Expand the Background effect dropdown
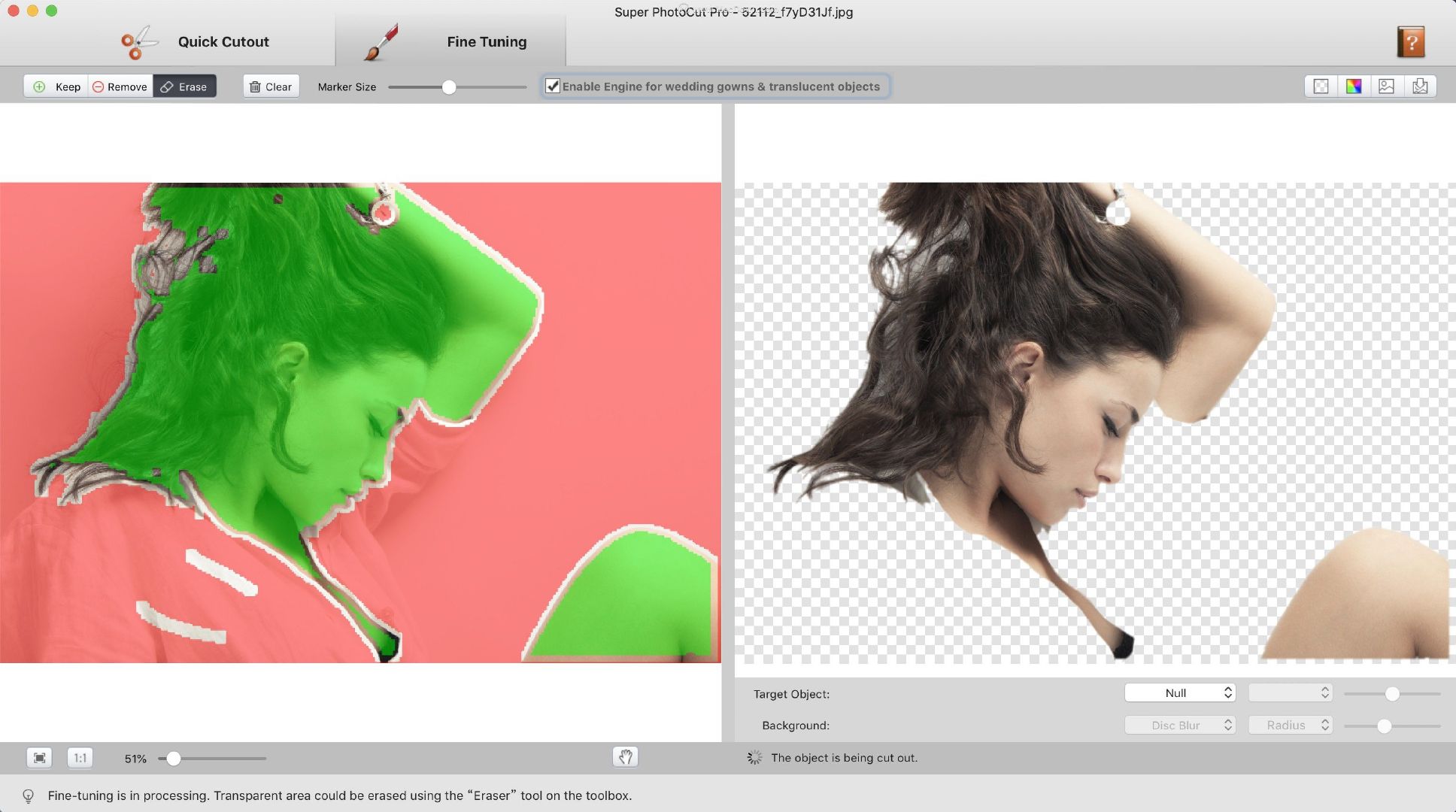Screen dimensions: 1456x812 click(1179, 724)
